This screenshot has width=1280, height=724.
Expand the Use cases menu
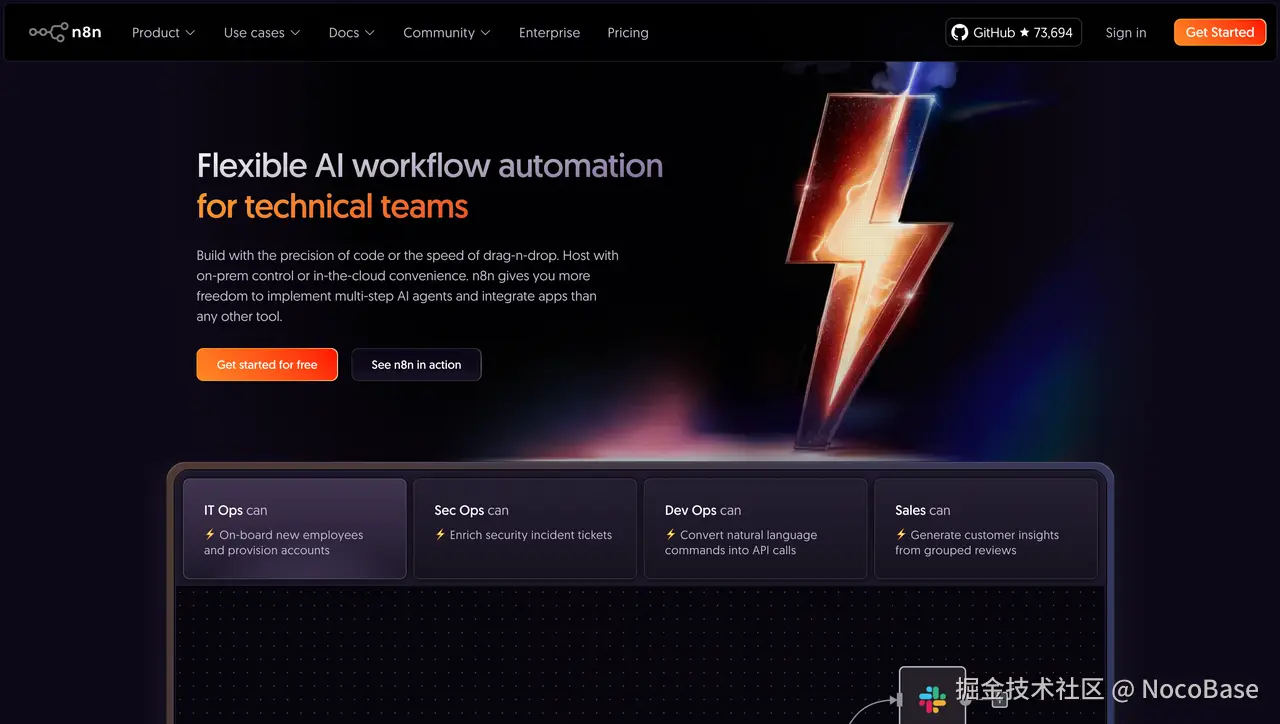coord(262,32)
